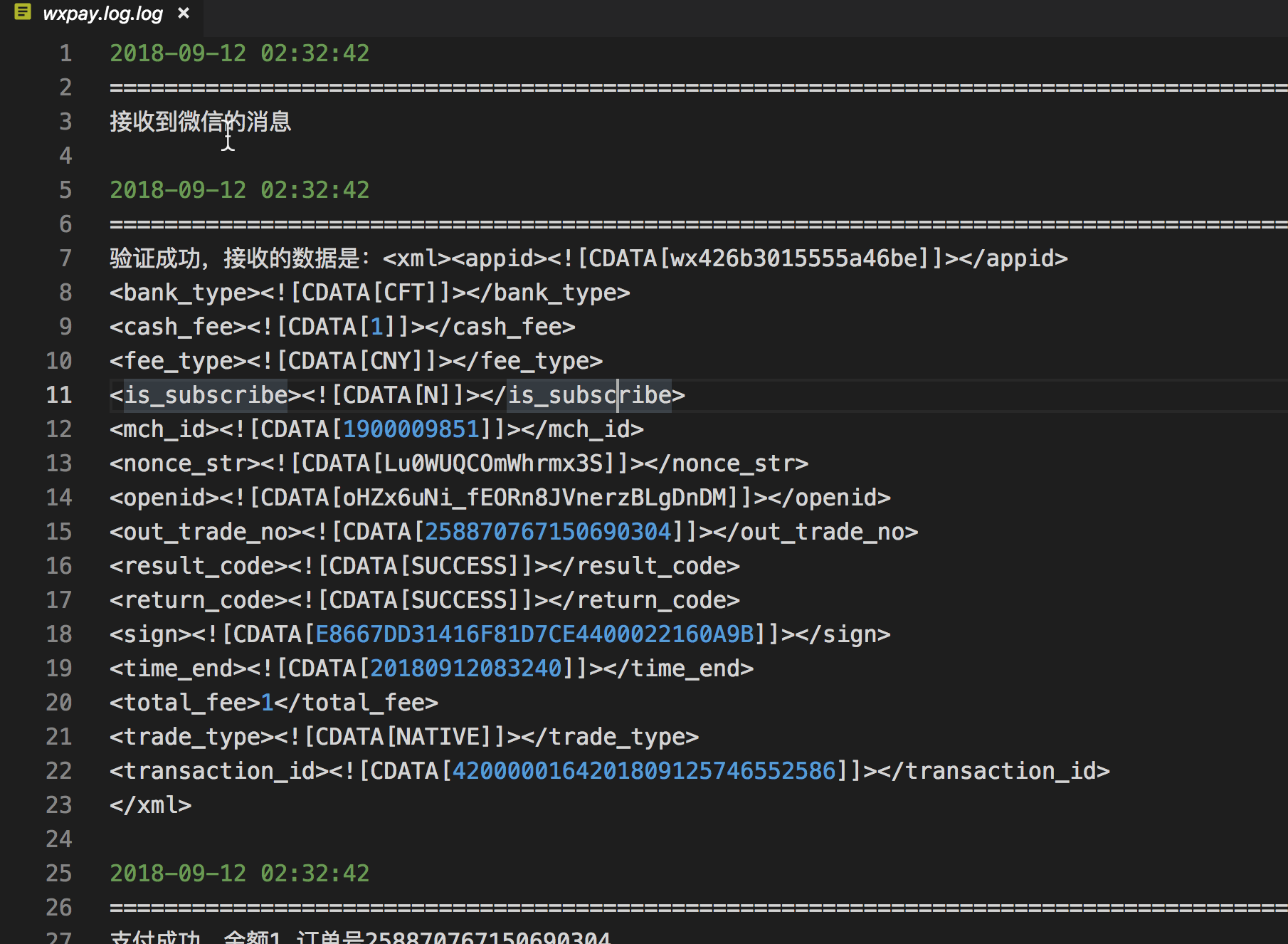Click the nonce_str value Lu0WUQCOmWhrmx3S
The width and height of the screenshot is (1288, 944).
click(x=493, y=463)
